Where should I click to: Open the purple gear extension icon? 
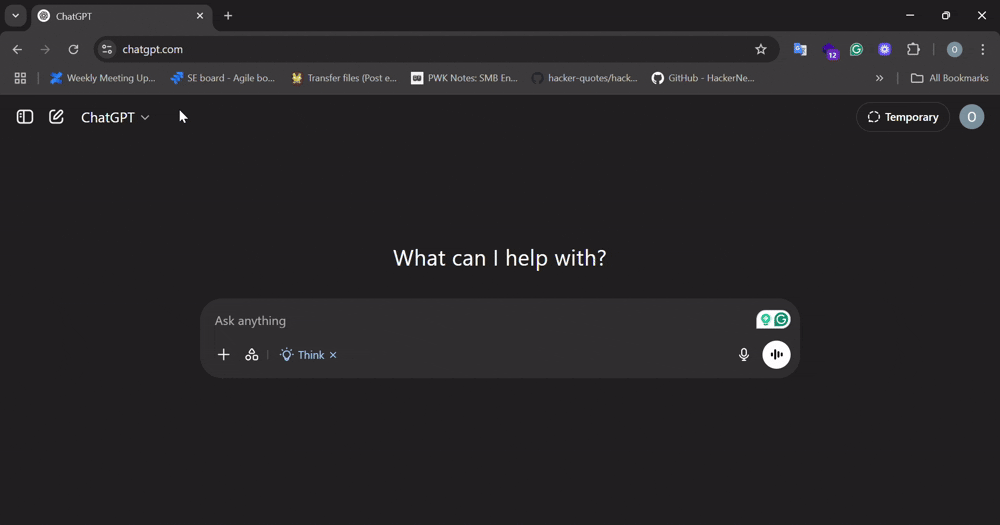coord(885,49)
